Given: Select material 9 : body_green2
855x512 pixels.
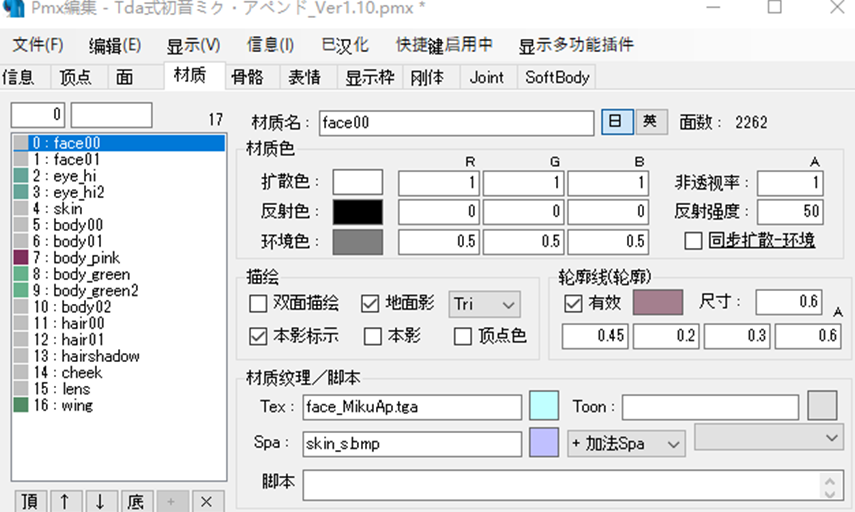Looking at the screenshot, I should 119,290.
